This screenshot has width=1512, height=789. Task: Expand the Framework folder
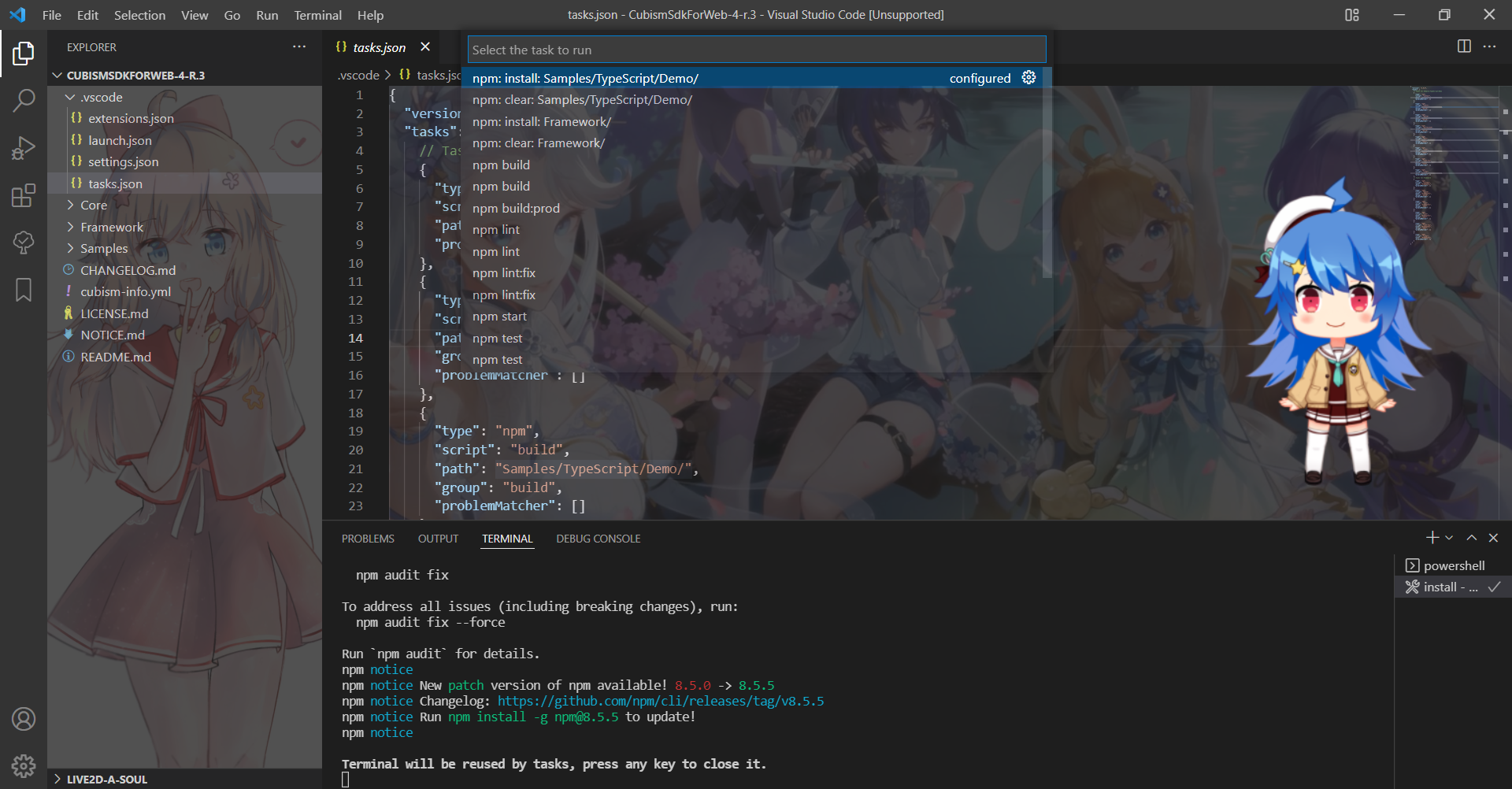tap(112, 227)
